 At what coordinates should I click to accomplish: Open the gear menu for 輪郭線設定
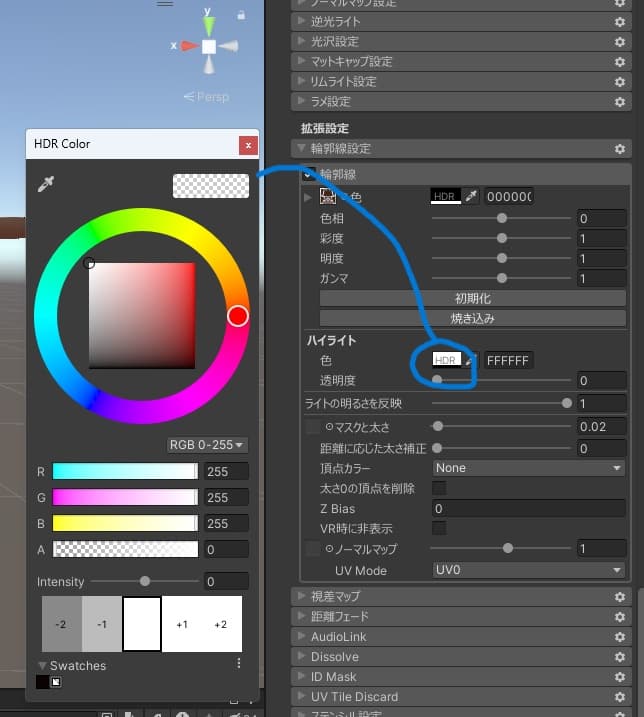620,149
